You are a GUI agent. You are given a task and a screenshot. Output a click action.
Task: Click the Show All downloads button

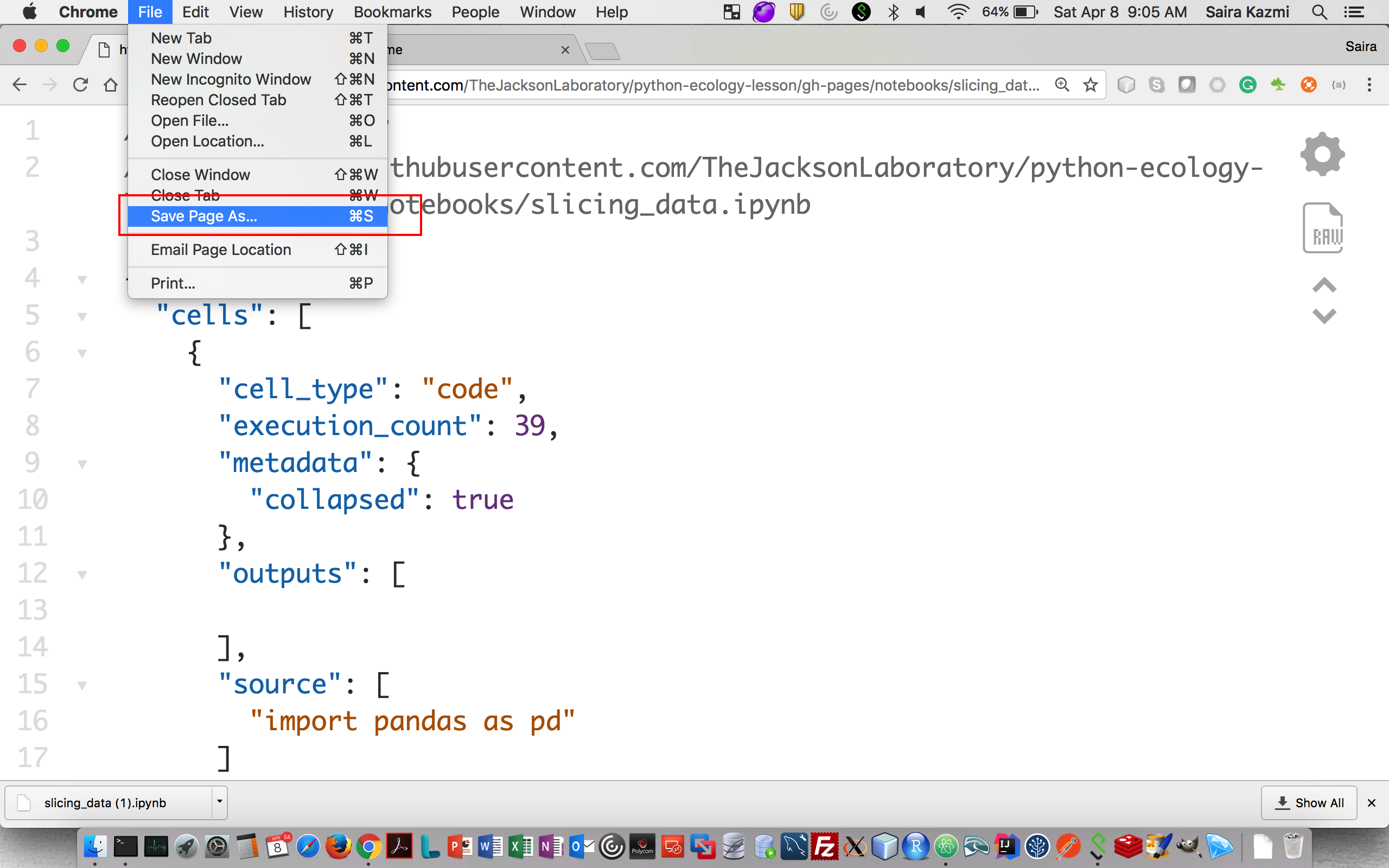click(1309, 802)
